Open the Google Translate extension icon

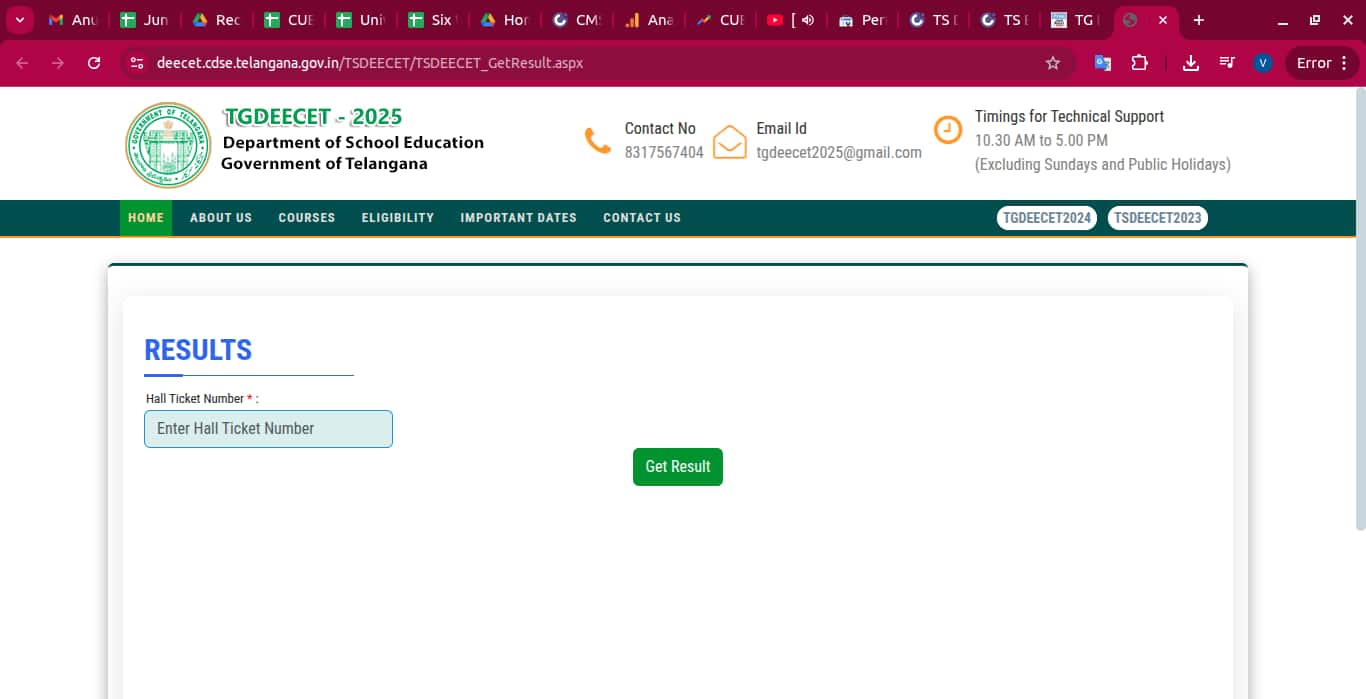(1103, 63)
